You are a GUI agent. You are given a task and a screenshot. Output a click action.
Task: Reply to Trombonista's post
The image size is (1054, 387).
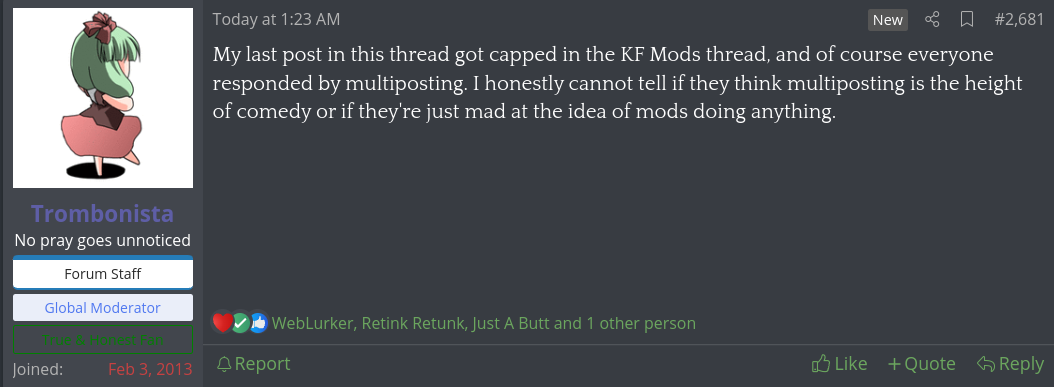1010,364
